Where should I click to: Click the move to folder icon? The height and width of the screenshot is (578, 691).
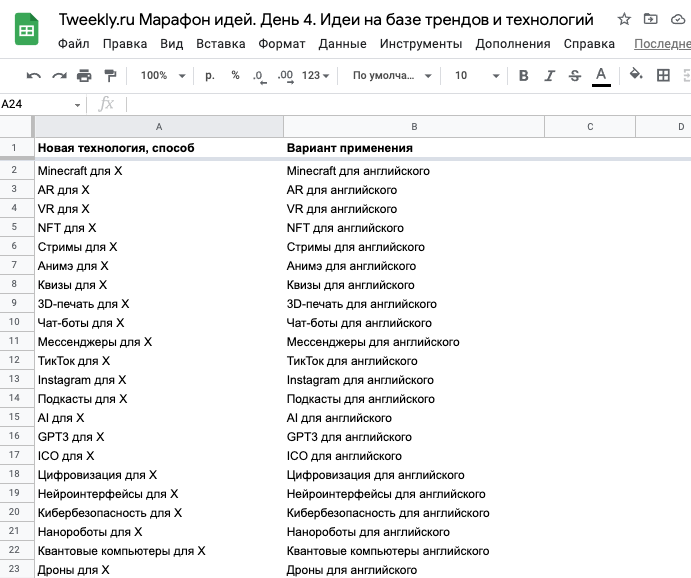(650, 19)
